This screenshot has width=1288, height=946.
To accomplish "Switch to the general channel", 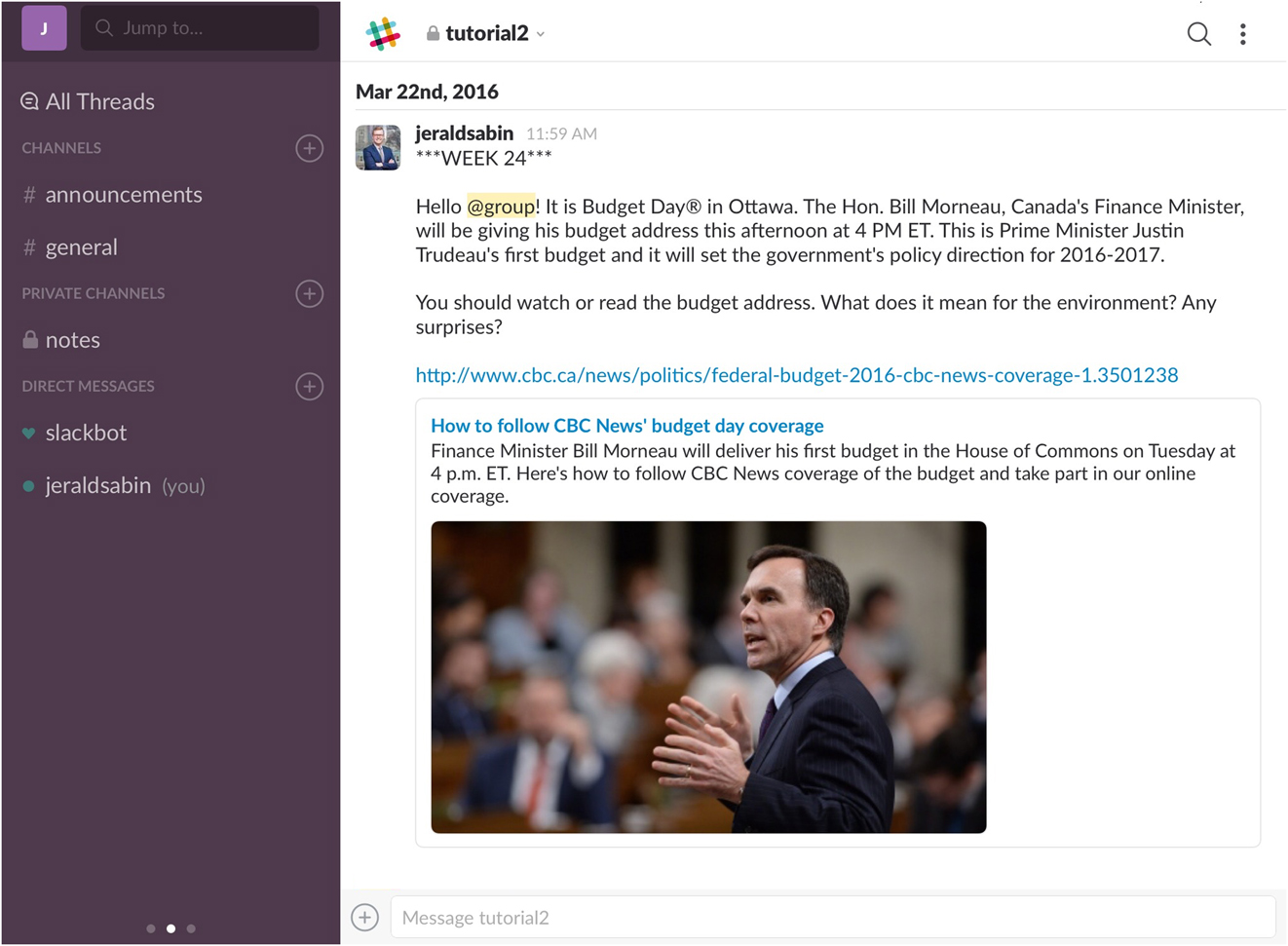I will pos(81,247).
